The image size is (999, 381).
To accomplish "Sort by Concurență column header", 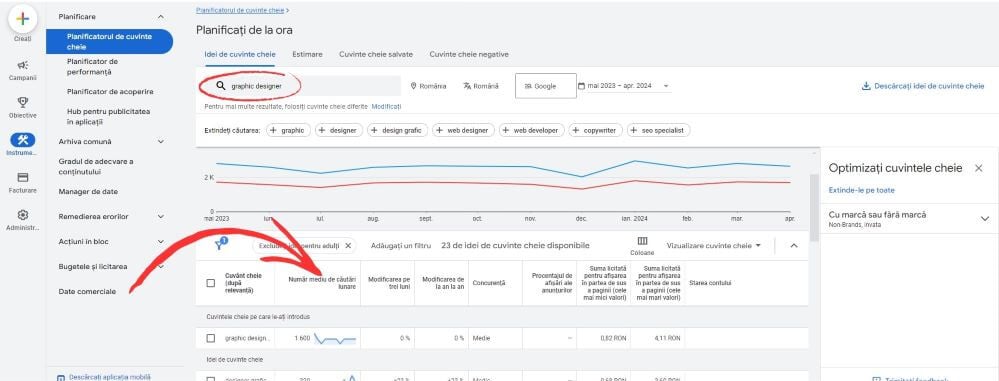I will [x=489, y=283].
